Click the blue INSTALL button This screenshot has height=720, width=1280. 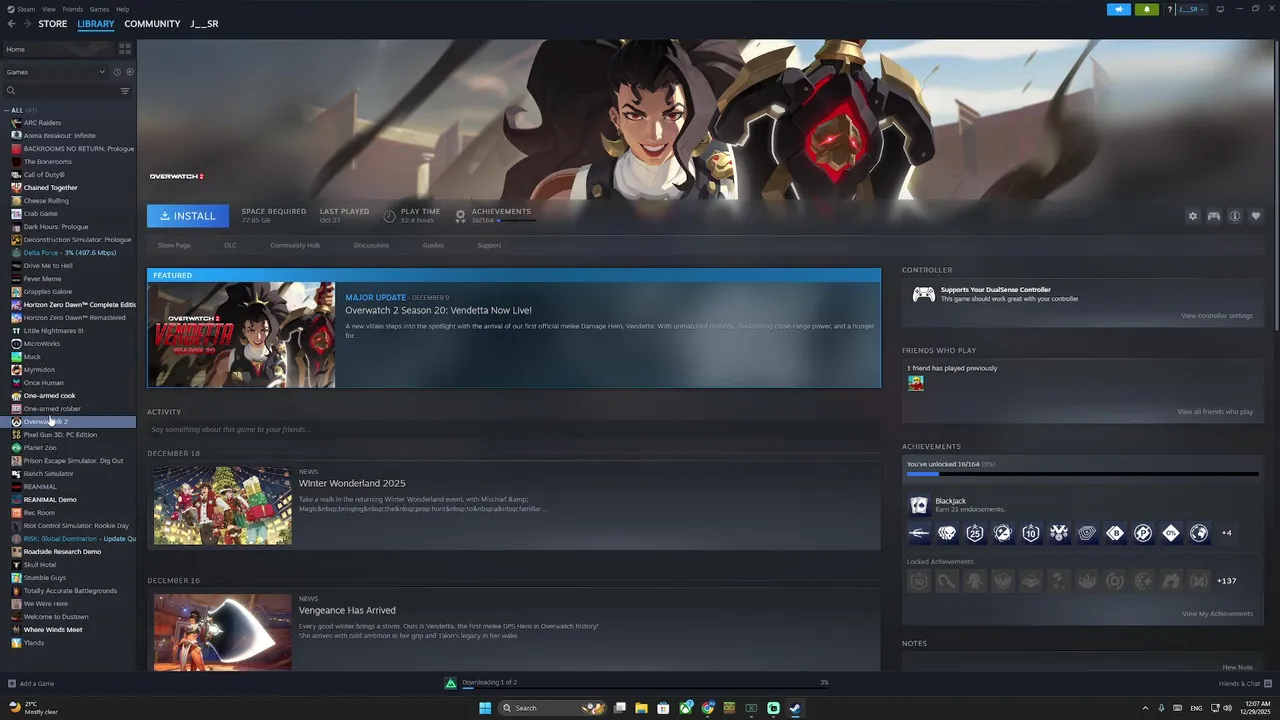[188, 216]
